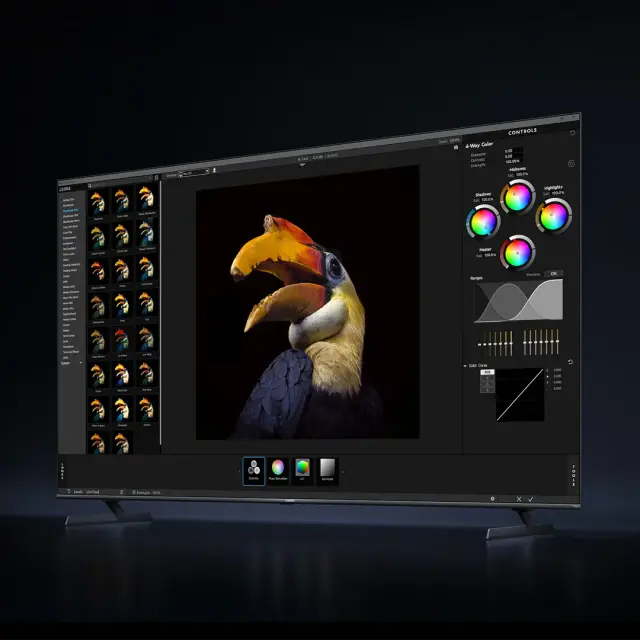Select the RGB channel button in Color Curve

(487, 373)
